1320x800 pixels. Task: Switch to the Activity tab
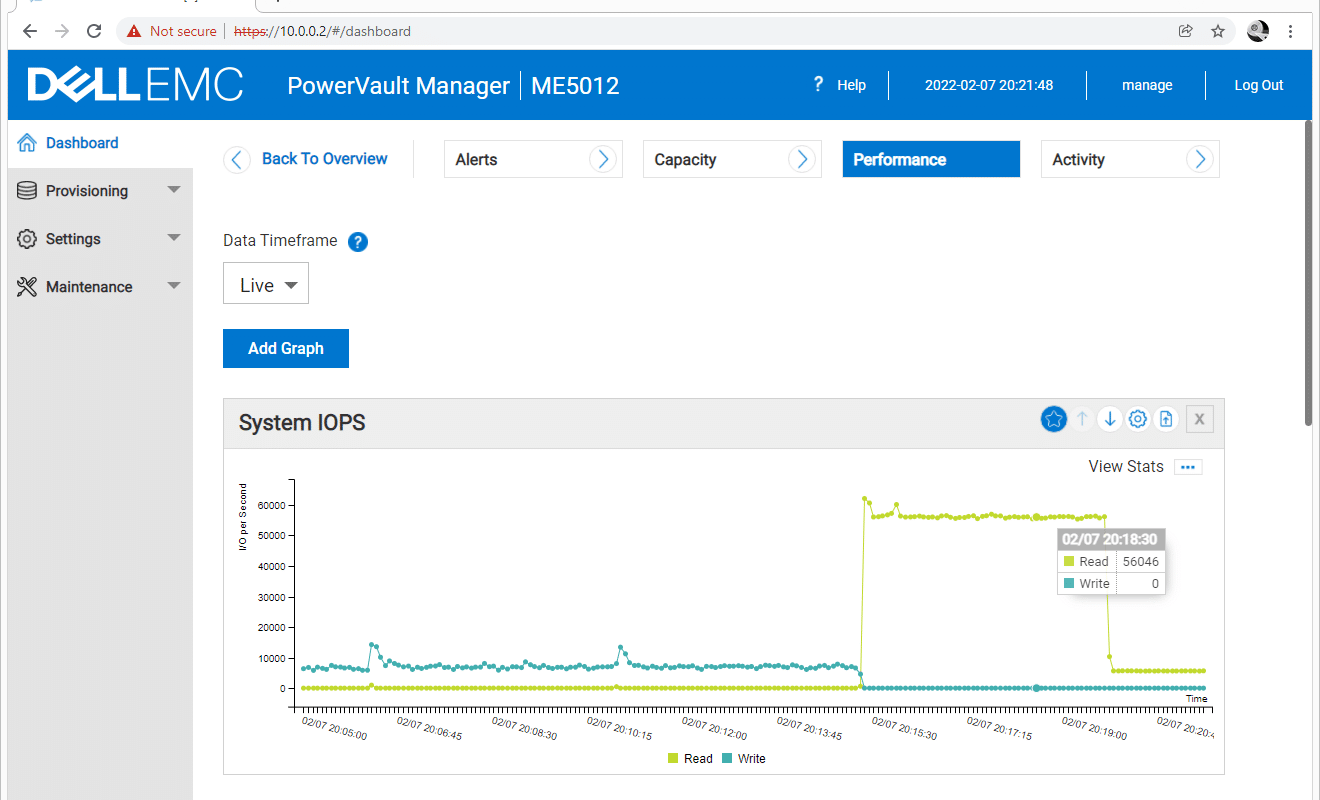(1130, 159)
